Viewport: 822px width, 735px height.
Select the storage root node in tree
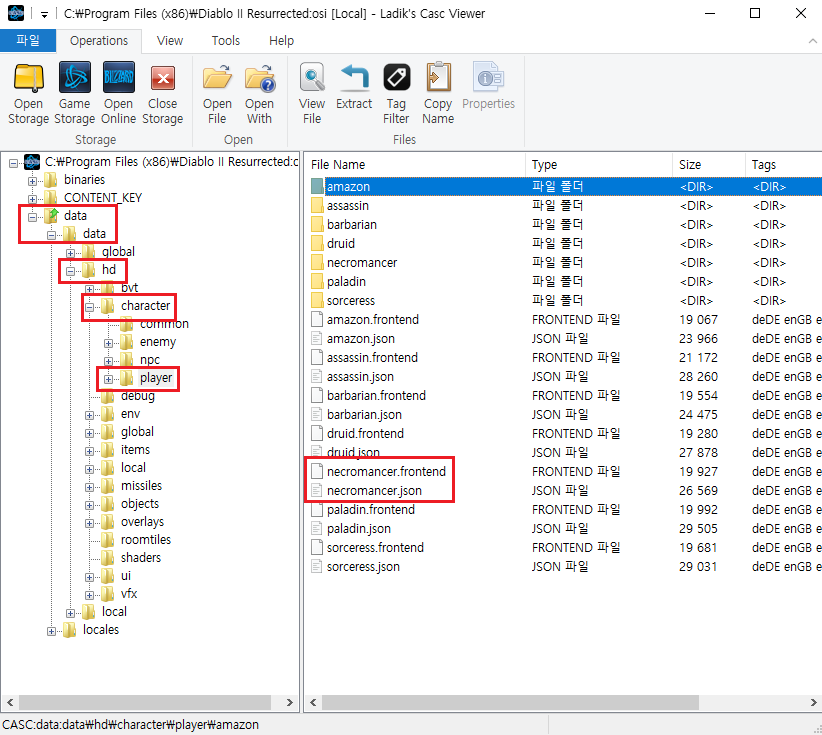coord(171,161)
